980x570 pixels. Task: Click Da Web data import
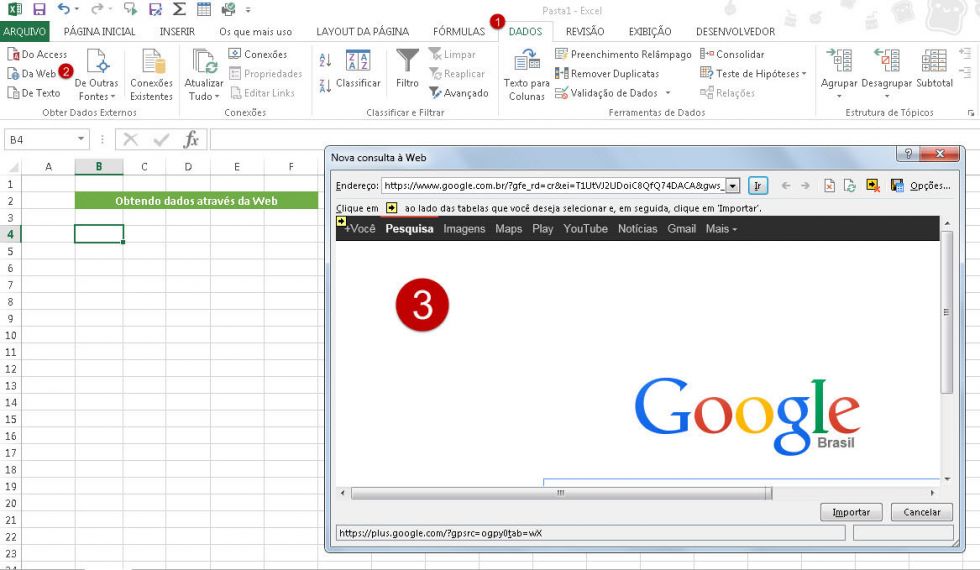point(32,74)
